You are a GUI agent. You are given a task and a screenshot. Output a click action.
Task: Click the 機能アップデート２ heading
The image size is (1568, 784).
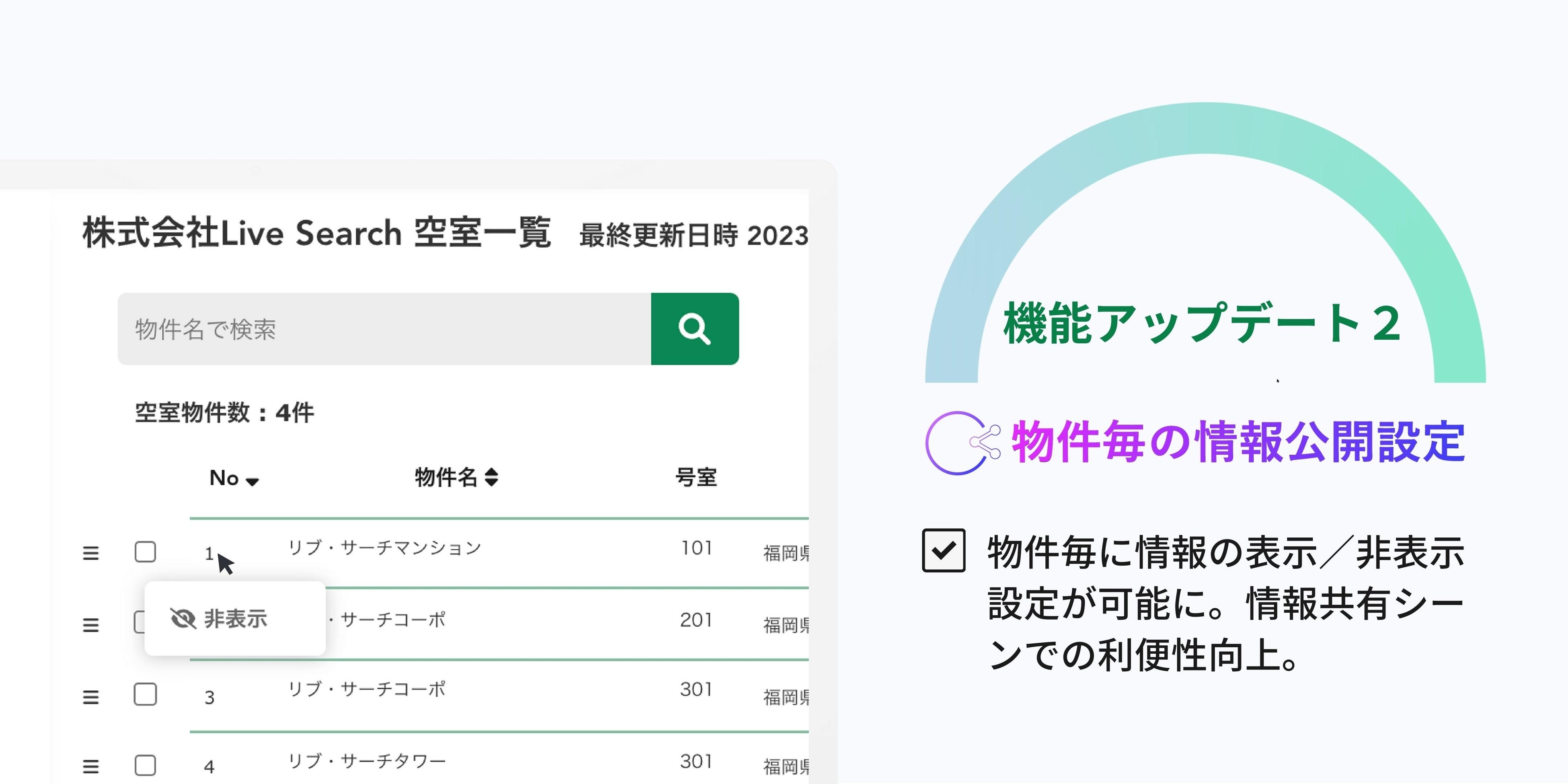pos(1202,323)
